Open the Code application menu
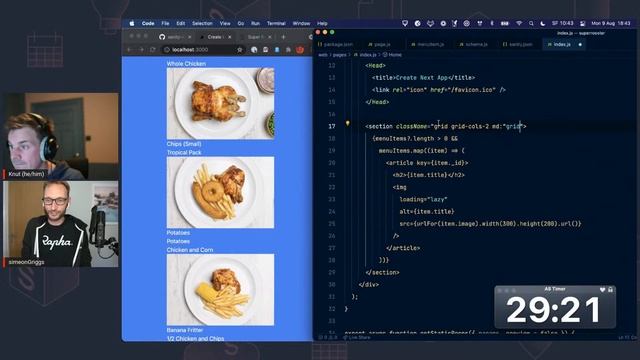This screenshot has height=360, width=640. coord(148,24)
